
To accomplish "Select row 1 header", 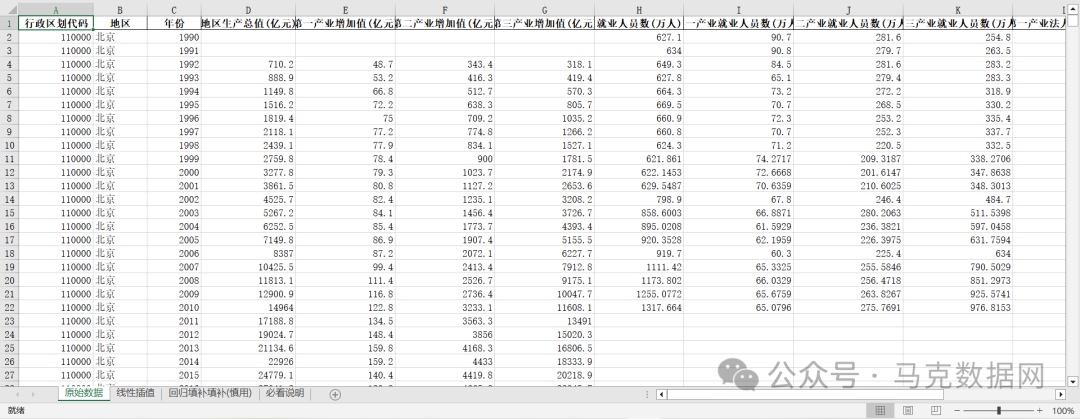I will [x=9, y=23].
